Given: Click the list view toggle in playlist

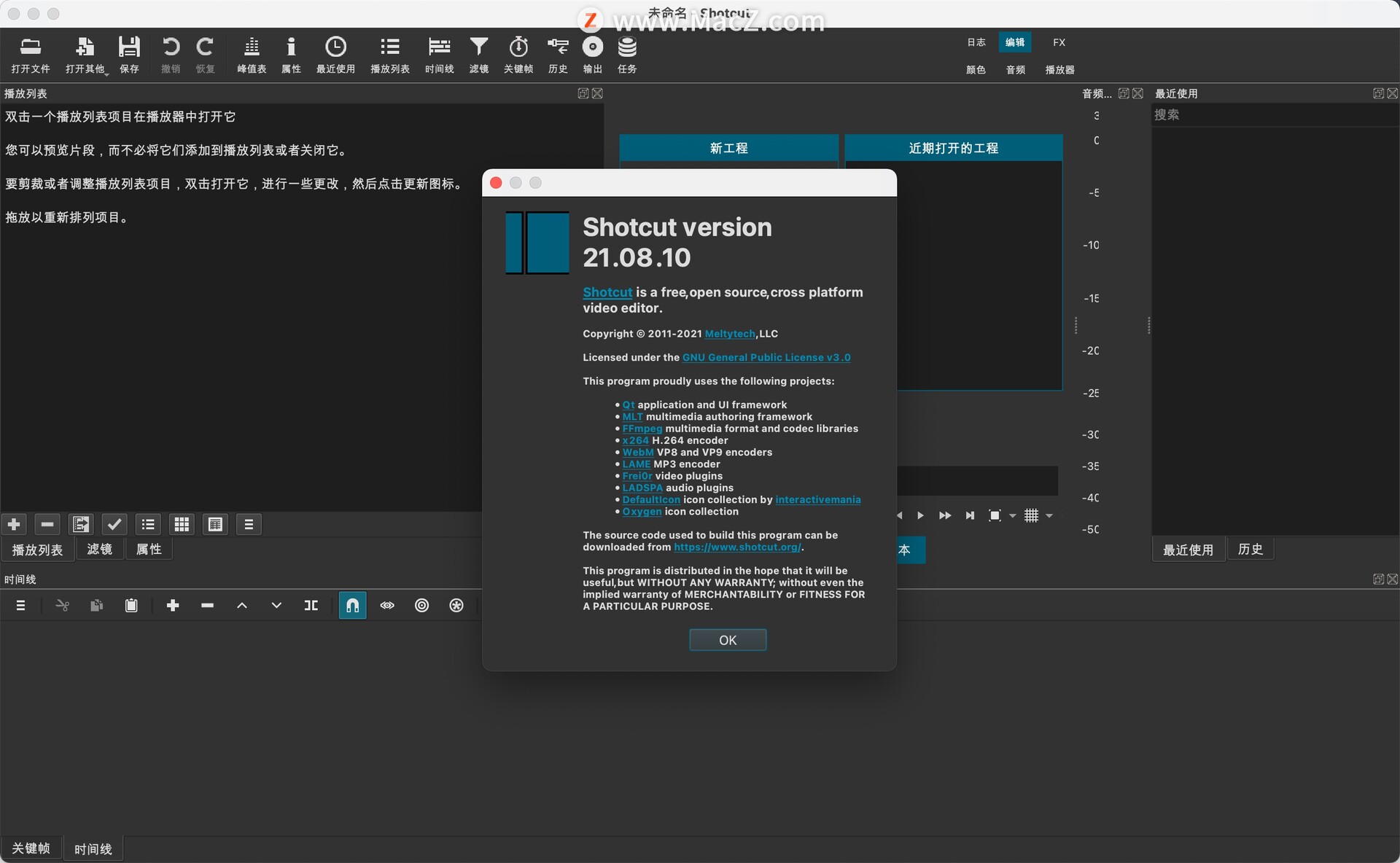Looking at the screenshot, I should [x=147, y=523].
